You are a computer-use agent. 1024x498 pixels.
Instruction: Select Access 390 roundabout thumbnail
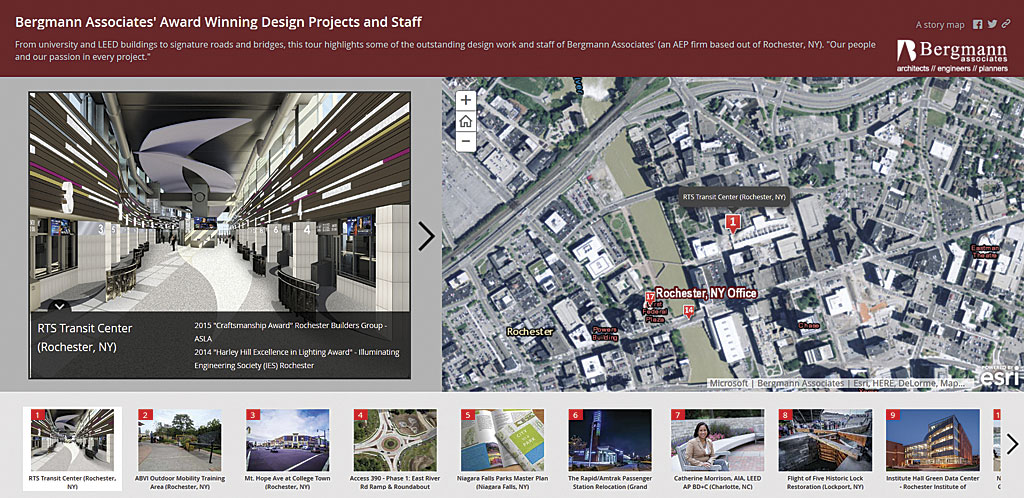395,449
